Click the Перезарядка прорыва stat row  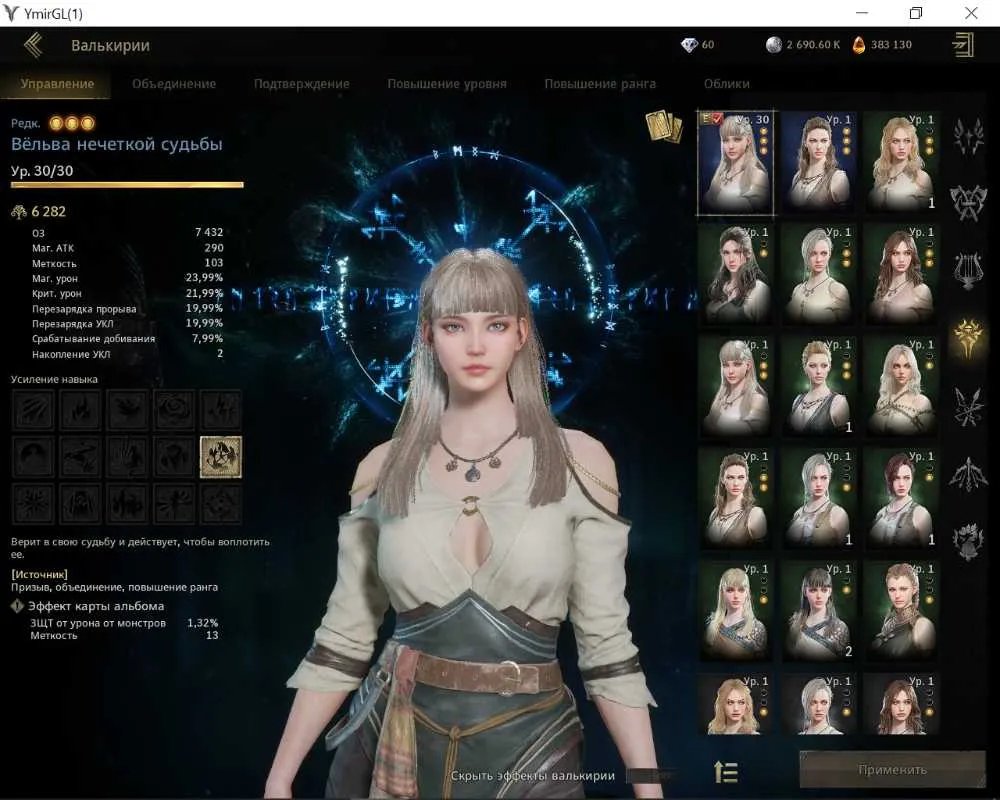tap(128, 309)
